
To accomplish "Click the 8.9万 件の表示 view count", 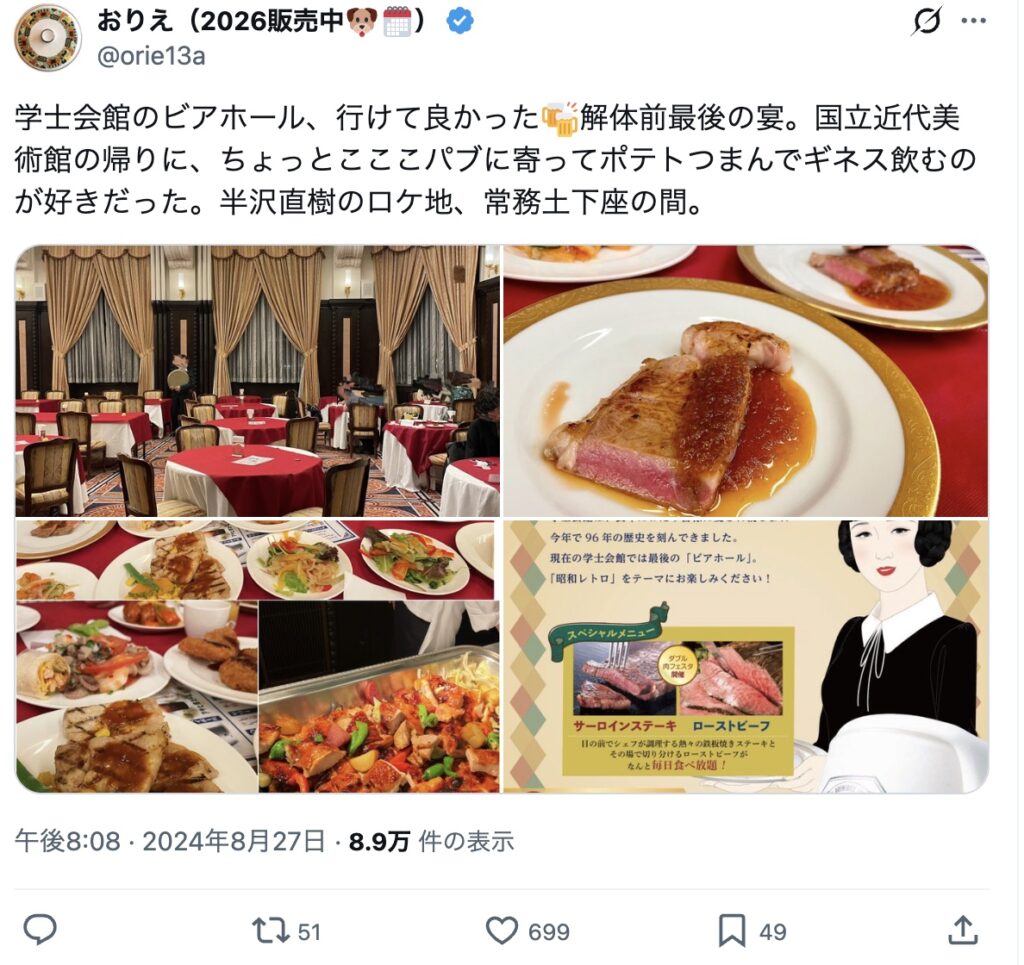I will [431, 842].
